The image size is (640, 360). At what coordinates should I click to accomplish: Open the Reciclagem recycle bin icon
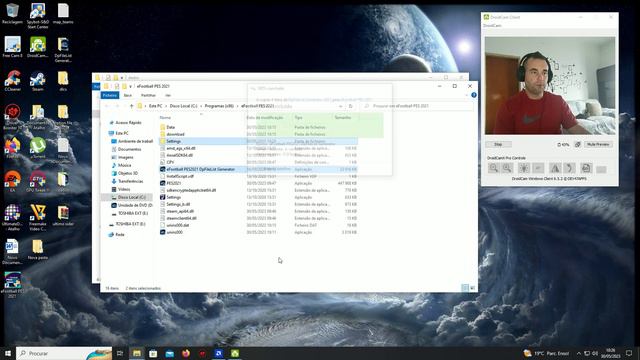pyautogui.click(x=12, y=13)
